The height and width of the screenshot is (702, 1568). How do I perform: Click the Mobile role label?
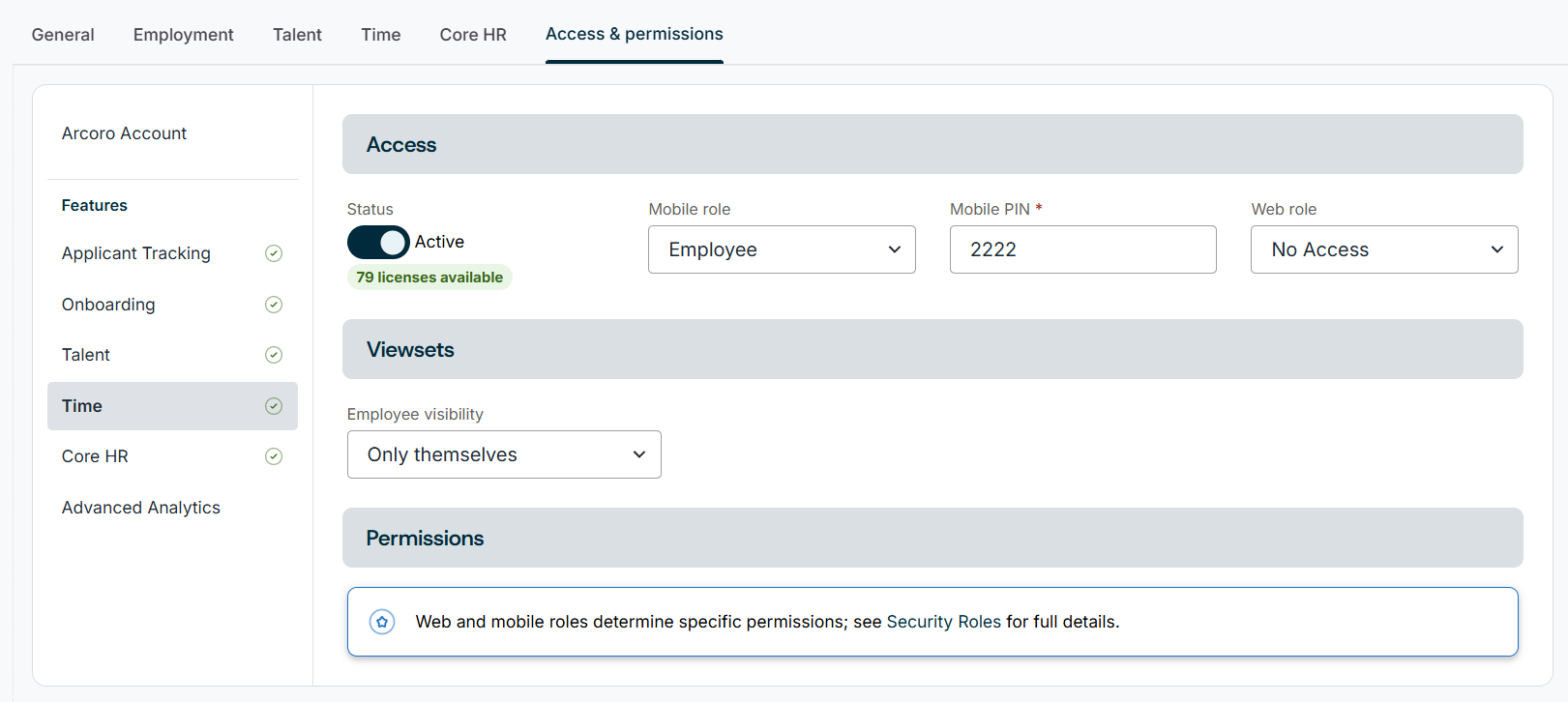(690, 209)
